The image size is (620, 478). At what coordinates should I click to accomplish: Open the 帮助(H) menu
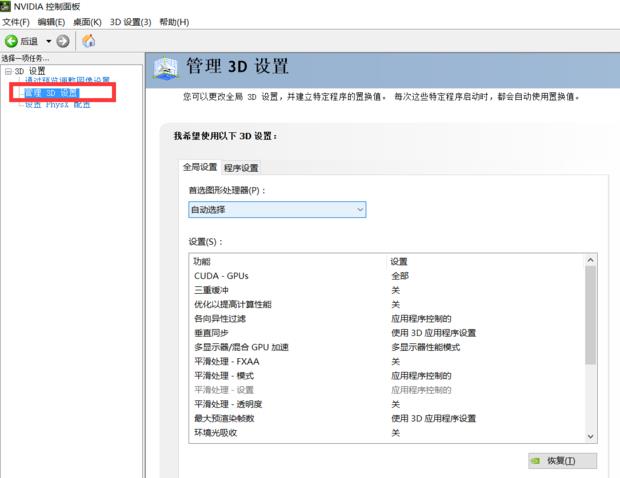click(x=174, y=22)
